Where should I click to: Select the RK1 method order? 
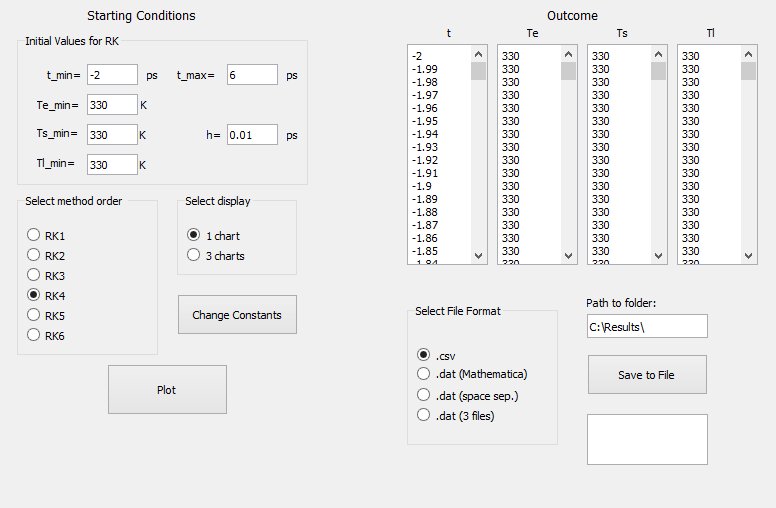point(34,235)
